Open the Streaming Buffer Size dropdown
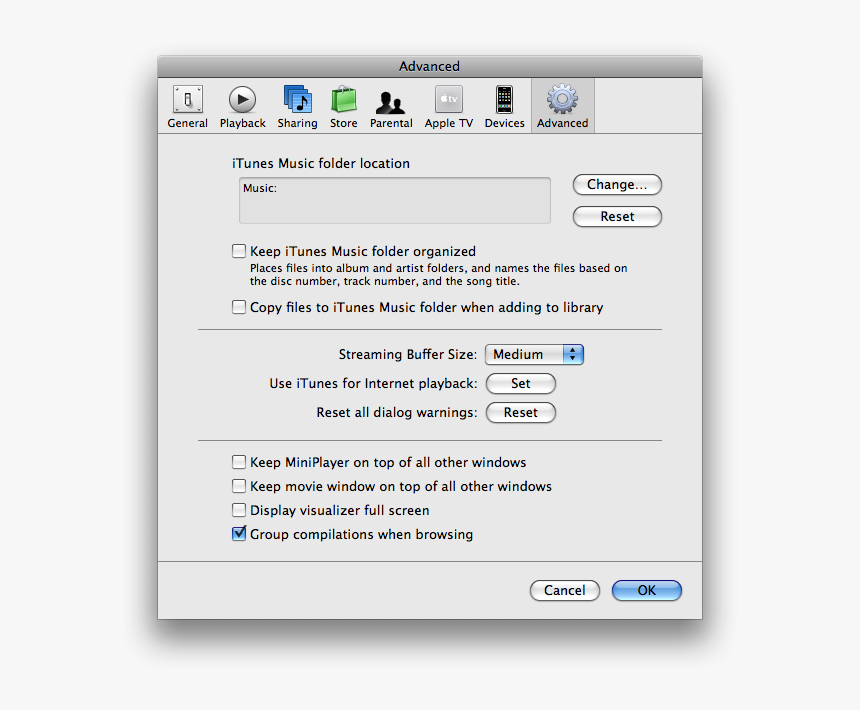This screenshot has height=710, width=860. coord(534,354)
